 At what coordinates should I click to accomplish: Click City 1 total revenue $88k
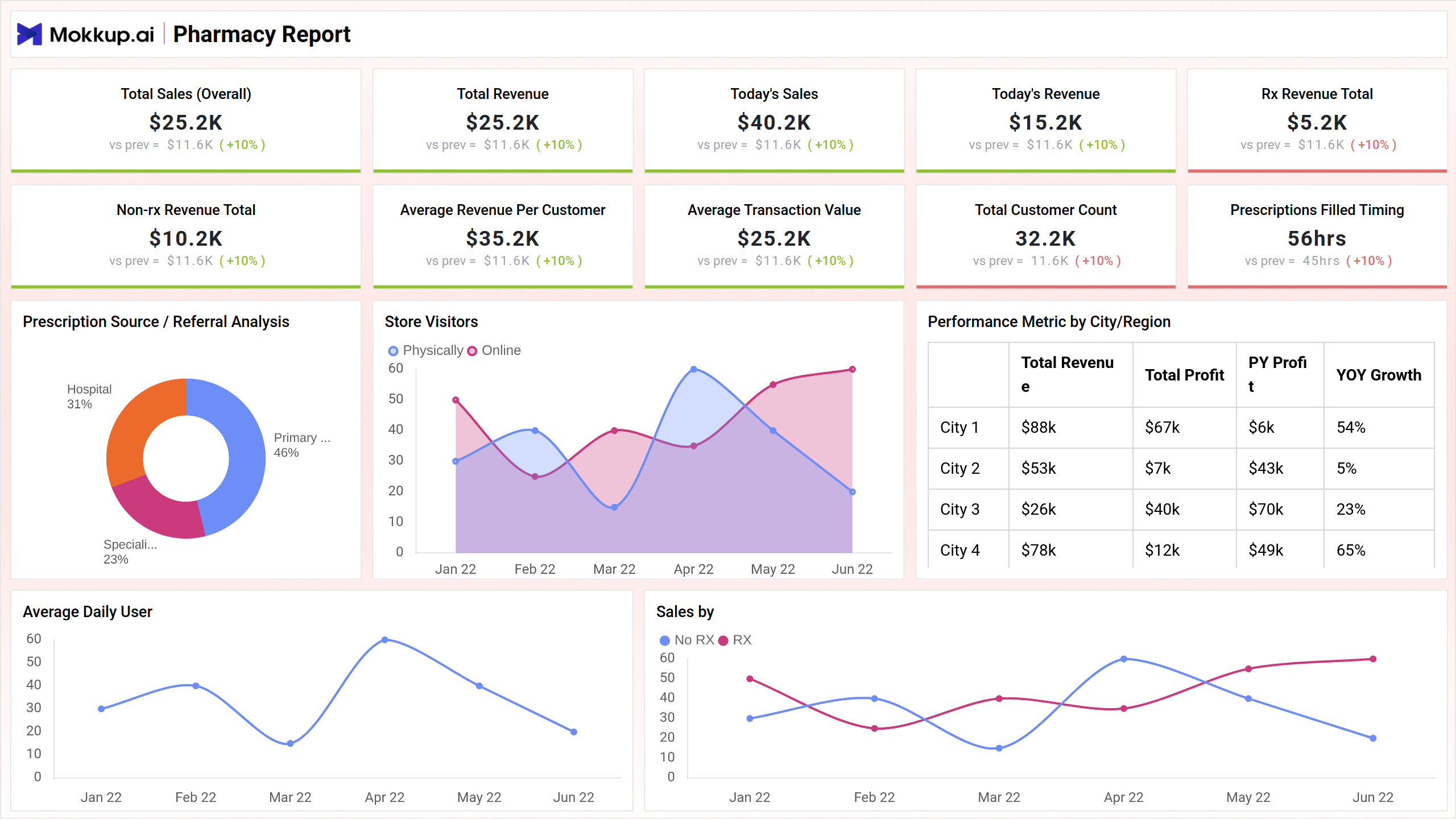[x=1039, y=427]
